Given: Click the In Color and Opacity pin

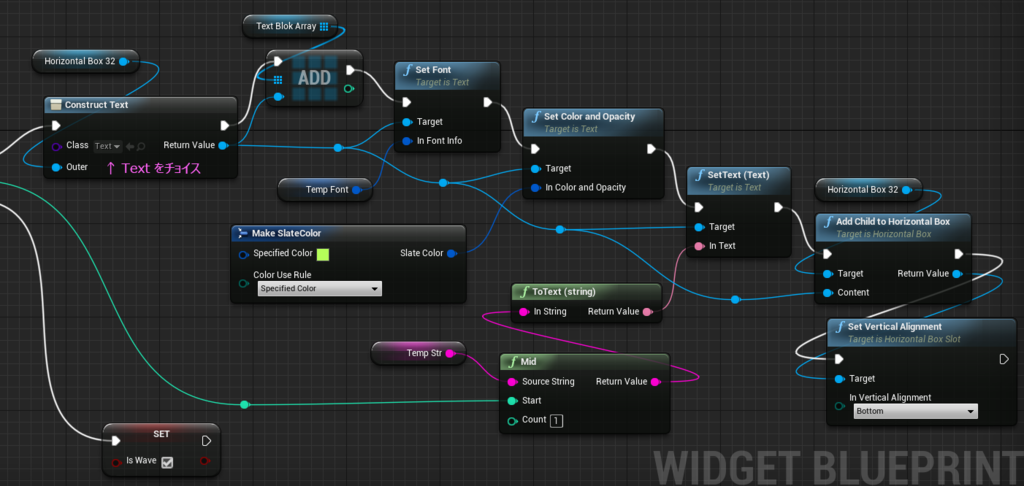Looking at the screenshot, I should tap(536, 187).
